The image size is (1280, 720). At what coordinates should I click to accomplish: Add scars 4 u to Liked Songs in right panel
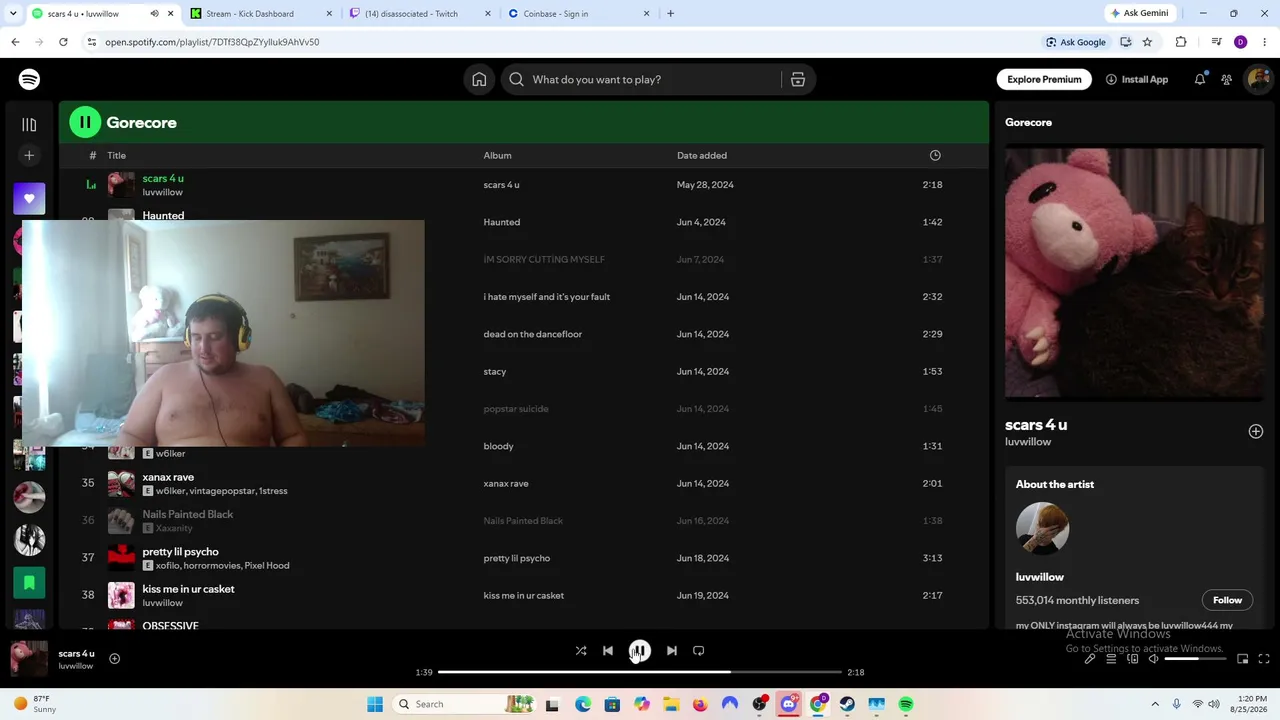click(1256, 431)
